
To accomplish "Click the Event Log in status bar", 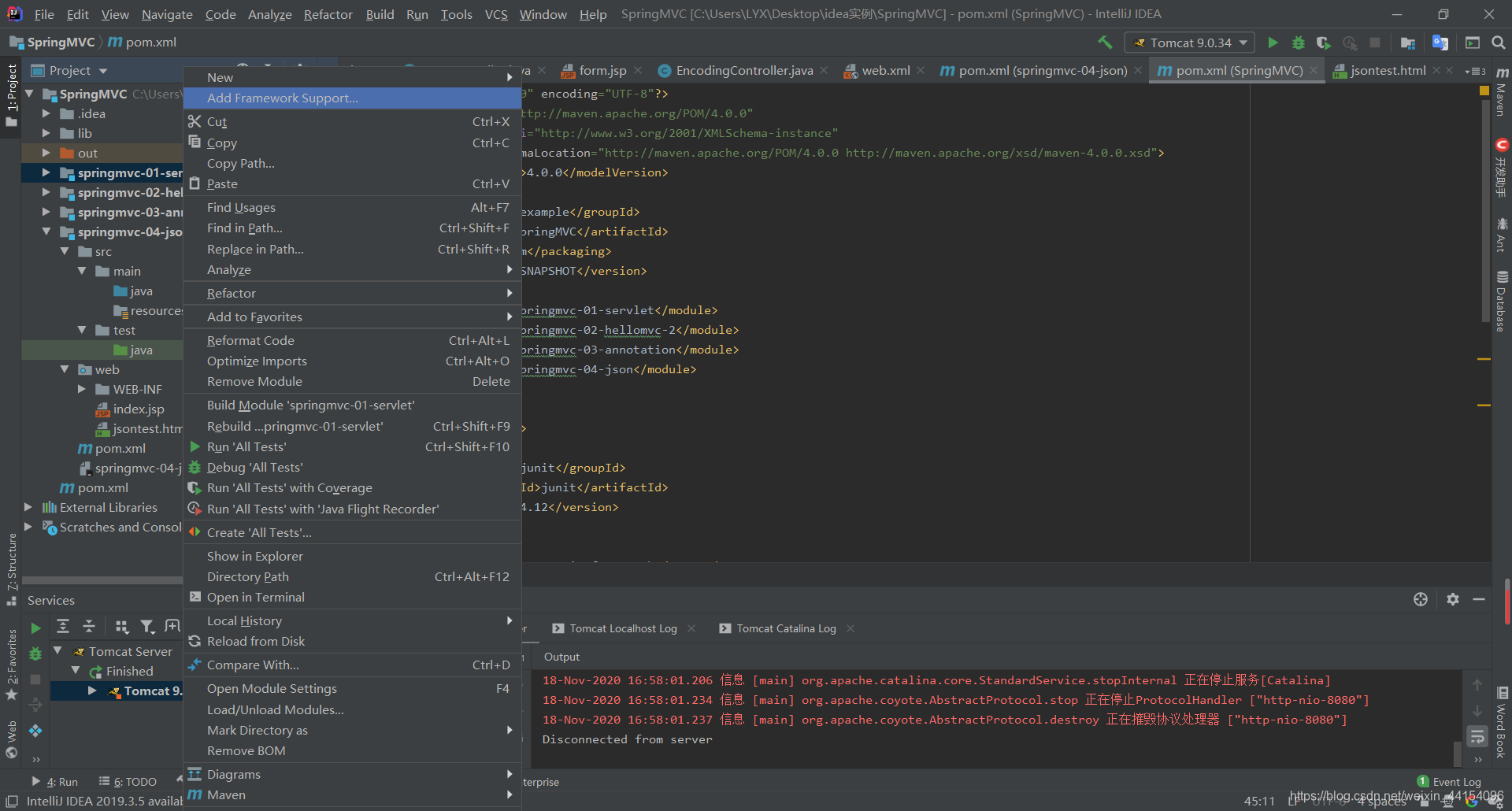I will click(x=1449, y=782).
